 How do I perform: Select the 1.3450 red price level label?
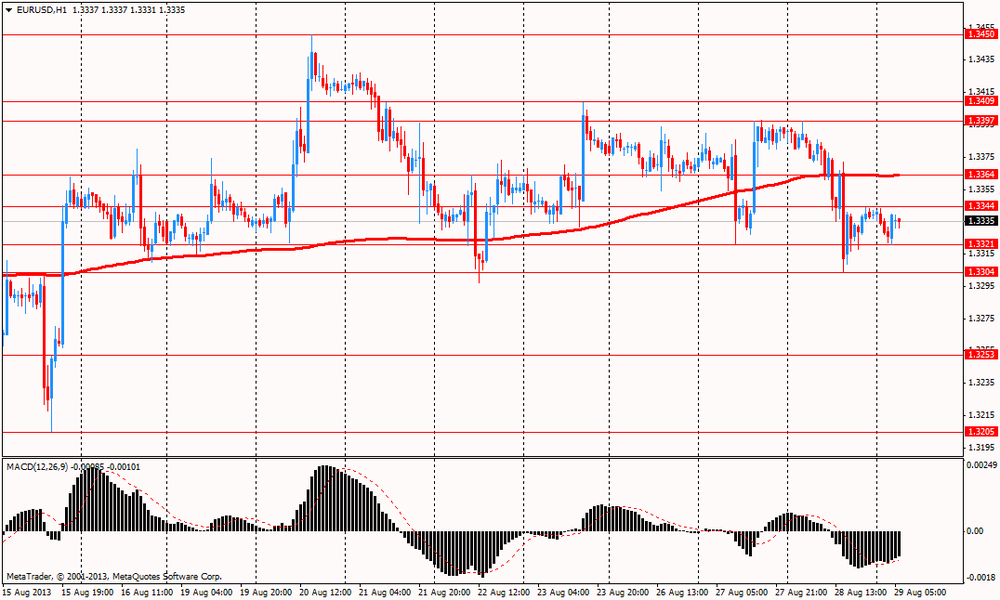click(982, 34)
